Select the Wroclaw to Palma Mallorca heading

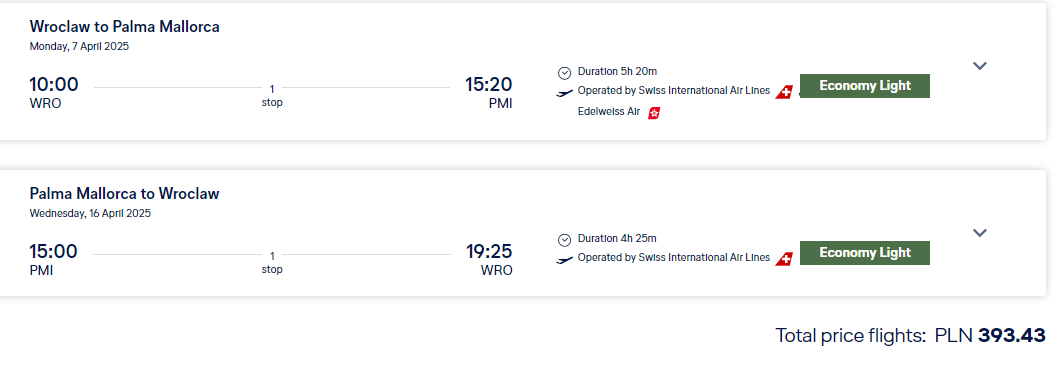(x=125, y=26)
